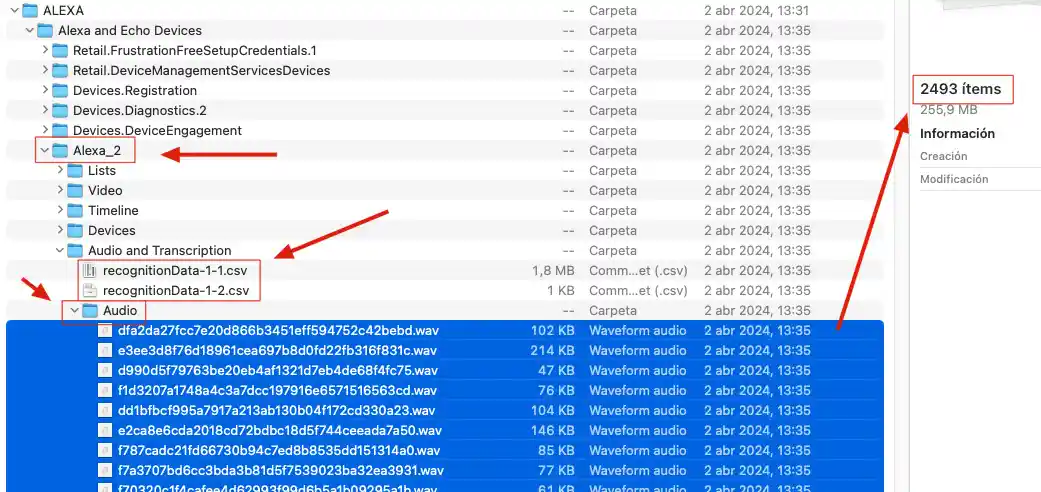The width and height of the screenshot is (1041, 492).
Task: Select the Alexa_2 folder name
Action: coord(97,151)
